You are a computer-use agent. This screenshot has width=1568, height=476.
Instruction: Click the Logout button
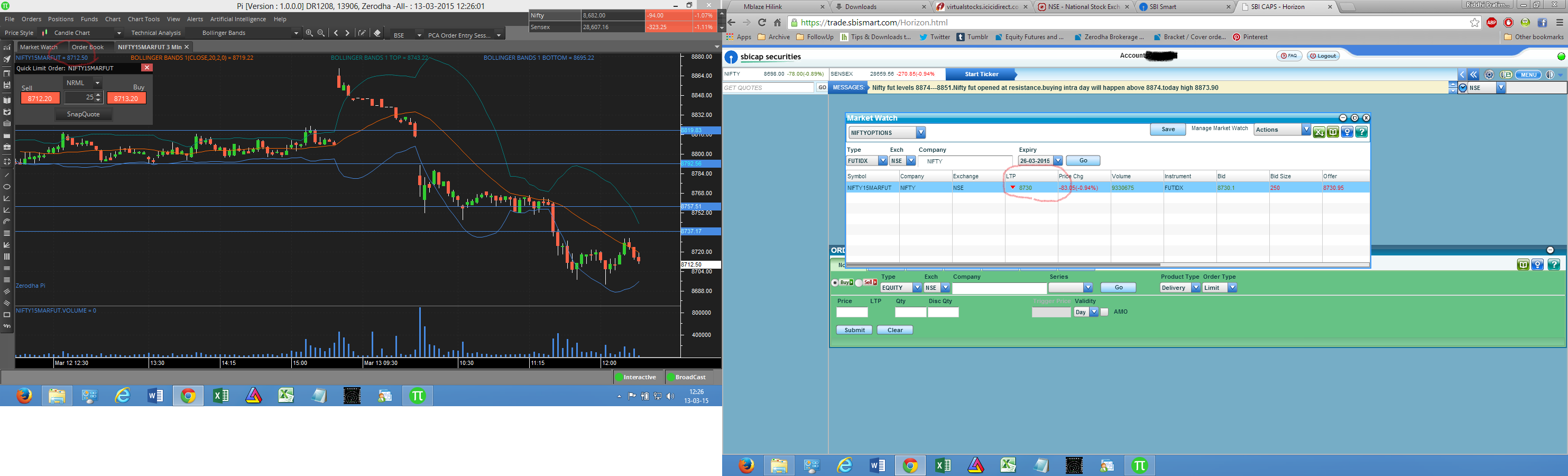(1322, 56)
